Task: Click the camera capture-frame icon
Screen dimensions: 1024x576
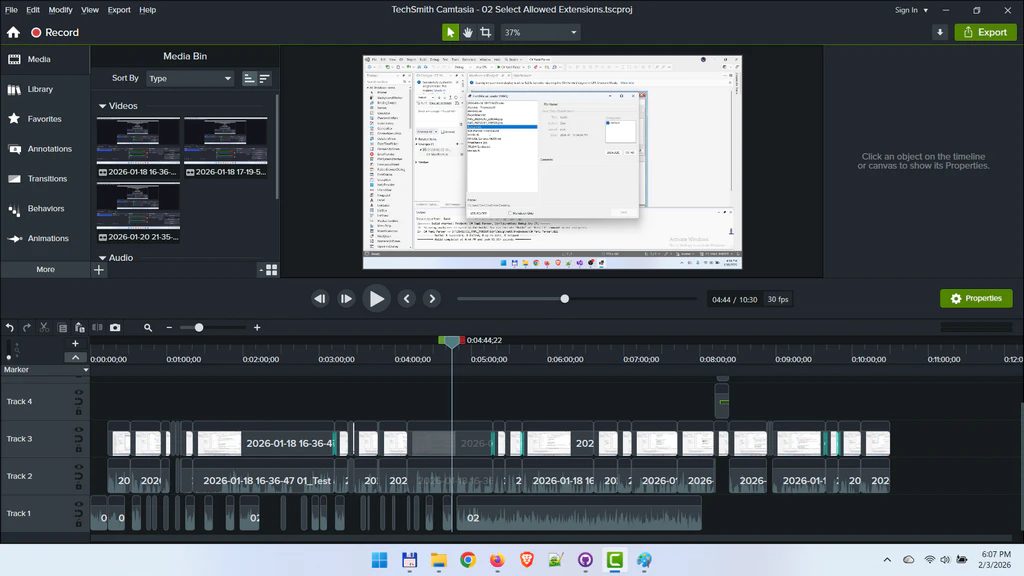Action: tap(116, 327)
